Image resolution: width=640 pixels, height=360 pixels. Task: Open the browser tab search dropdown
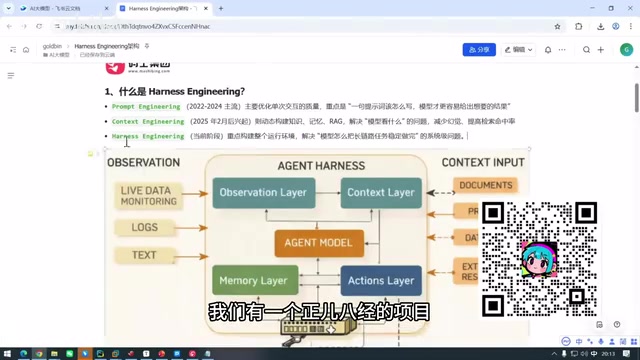(8, 8)
